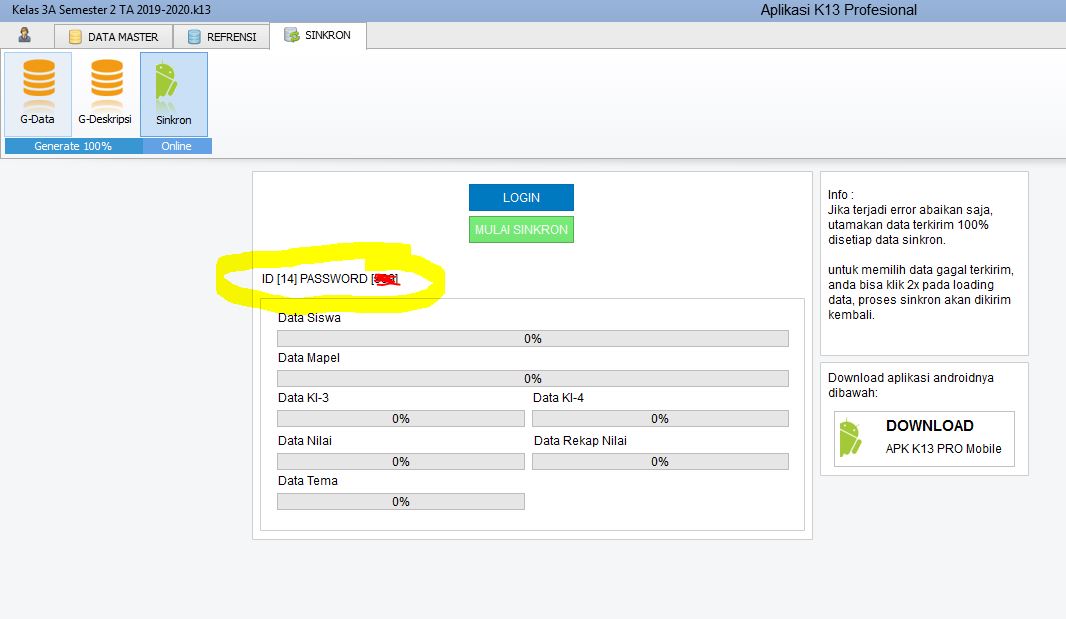Start sync with MULAI SINKRON button

[521, 230]
